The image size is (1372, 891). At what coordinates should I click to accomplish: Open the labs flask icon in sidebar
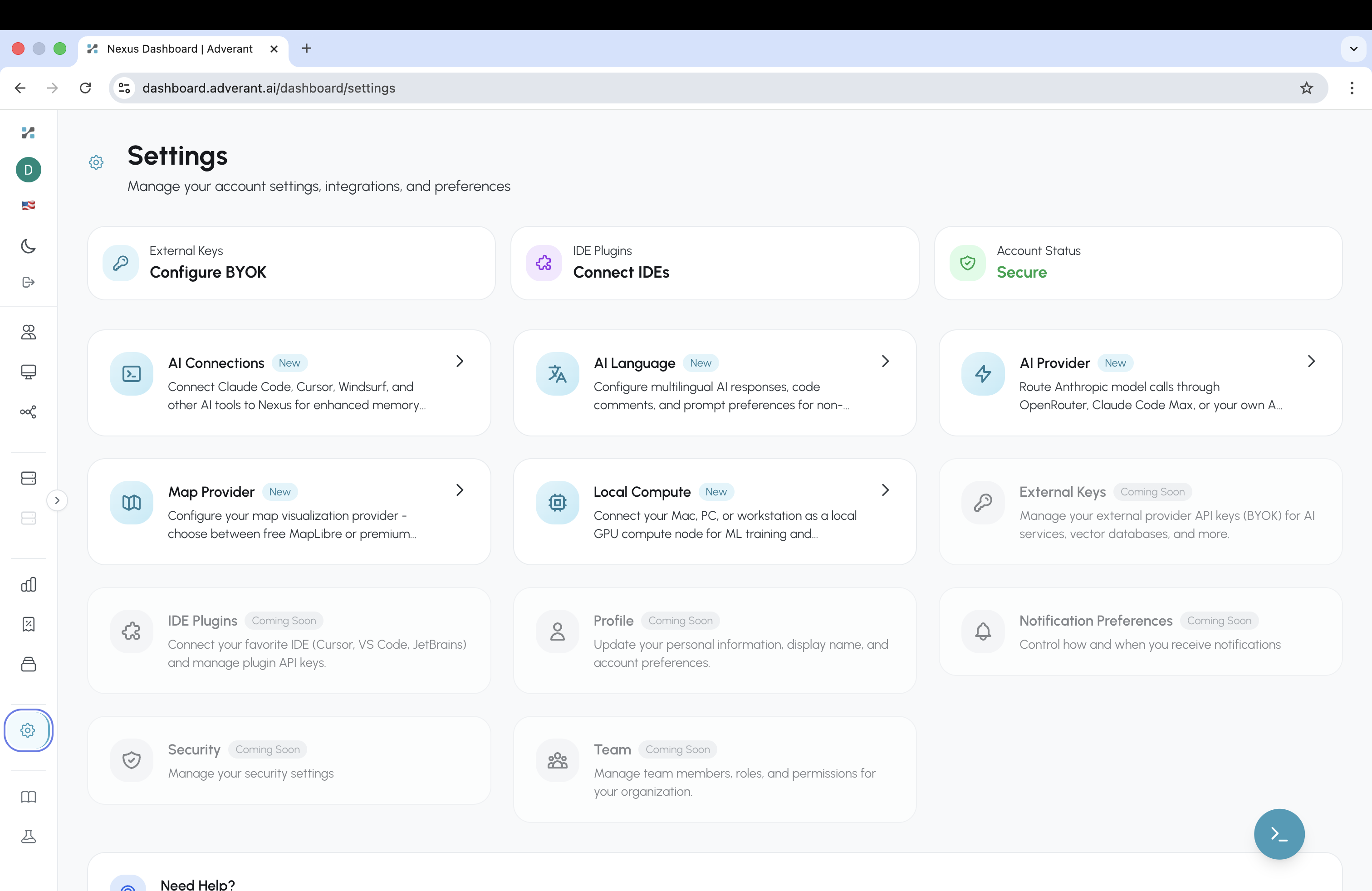tap(28, 837)
